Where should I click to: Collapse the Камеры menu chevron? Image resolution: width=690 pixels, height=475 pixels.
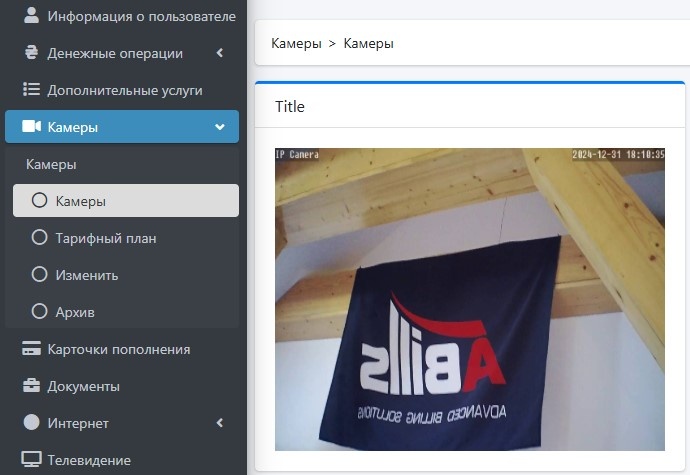(x=220, y=127)
